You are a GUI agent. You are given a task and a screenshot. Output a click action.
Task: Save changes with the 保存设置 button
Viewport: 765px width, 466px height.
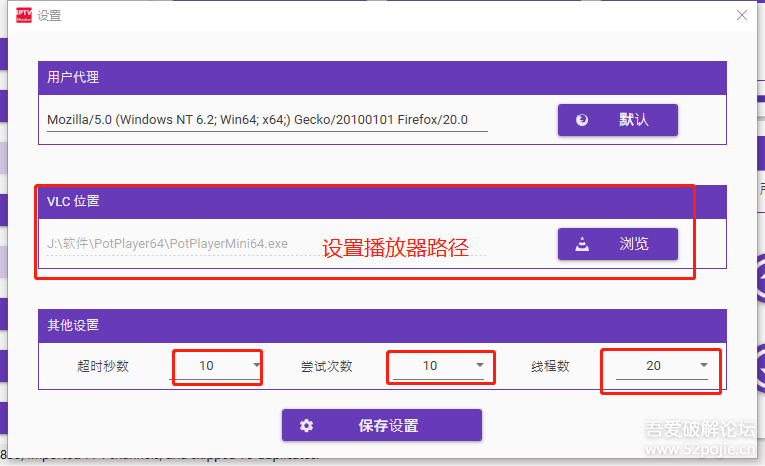point(381,425)
